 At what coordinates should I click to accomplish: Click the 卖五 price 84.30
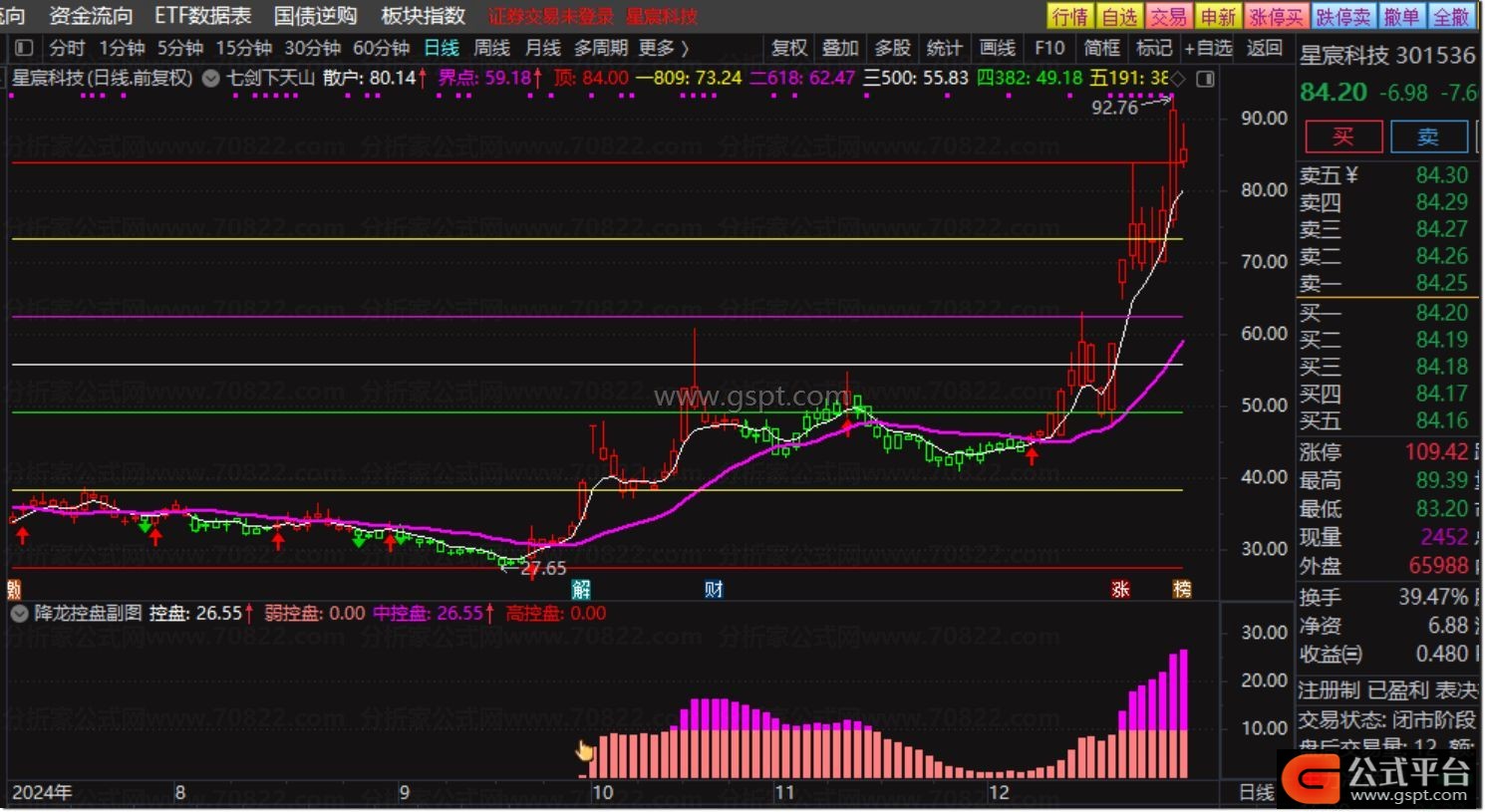[1442, 175]
